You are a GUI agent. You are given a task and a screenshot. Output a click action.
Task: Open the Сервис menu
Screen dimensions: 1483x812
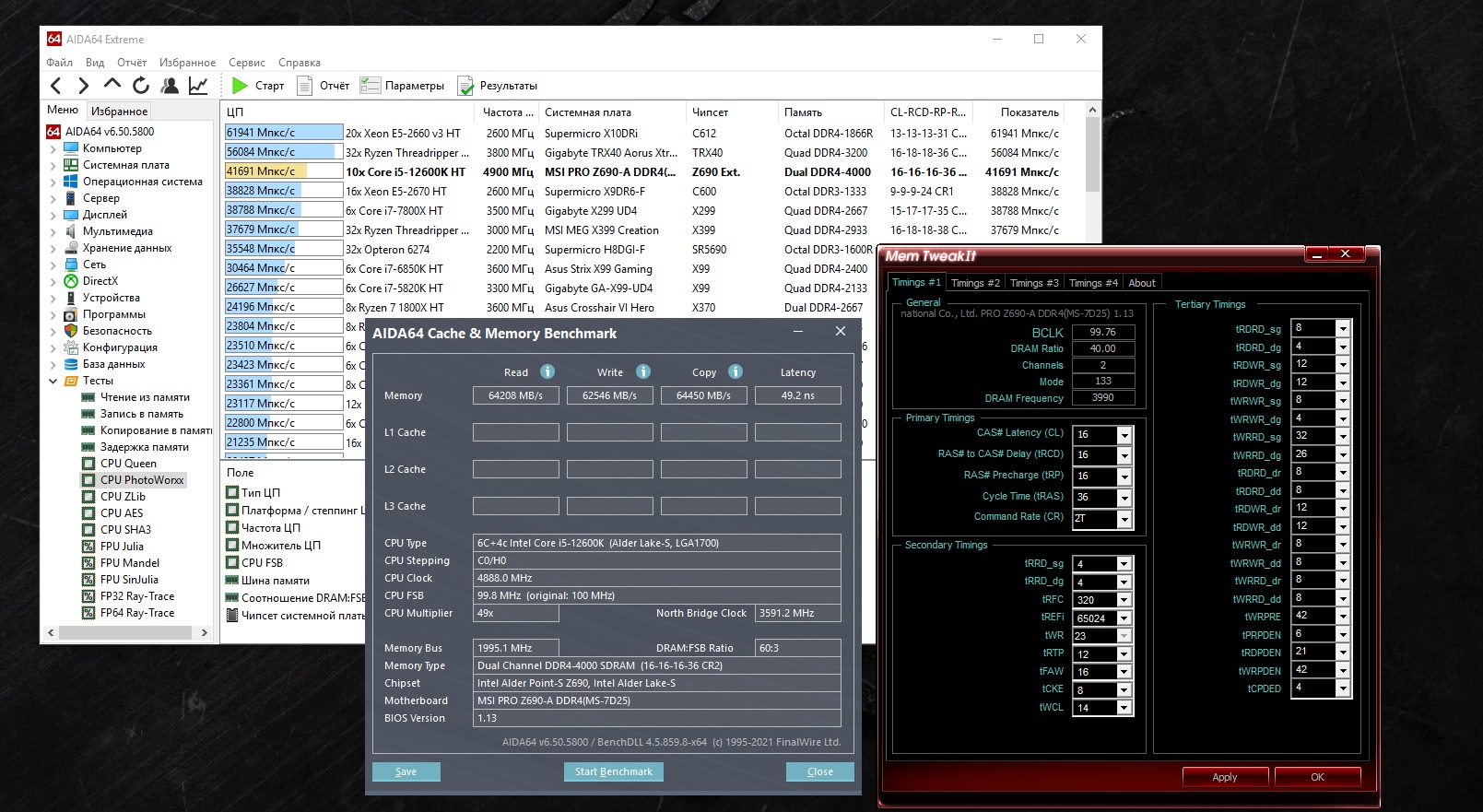(247, 63)
